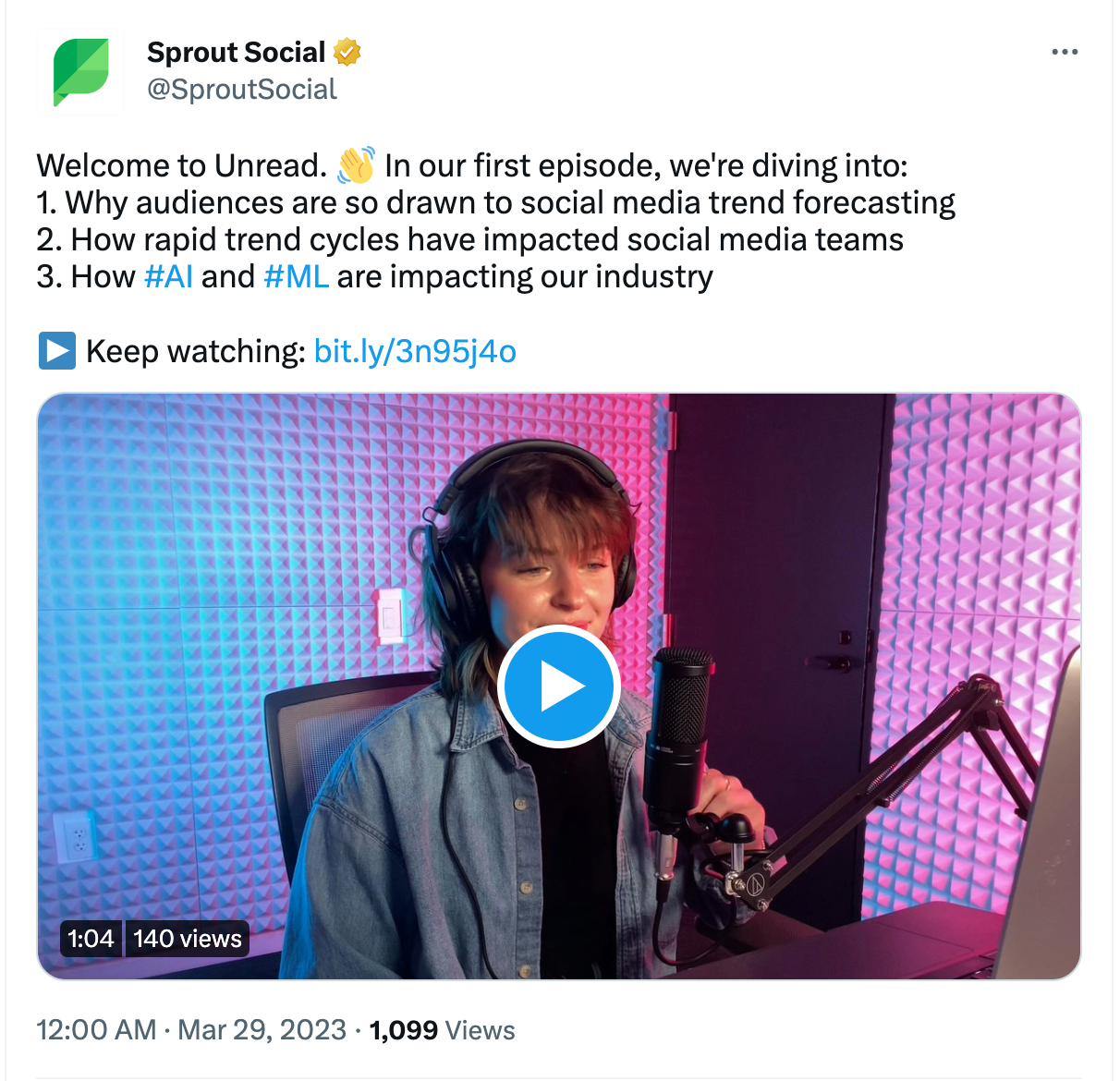Screen dimensions: 1120x1081
Task: Click the Sprout Social leaf logo avatar
Action: click(x=80, y=72)
